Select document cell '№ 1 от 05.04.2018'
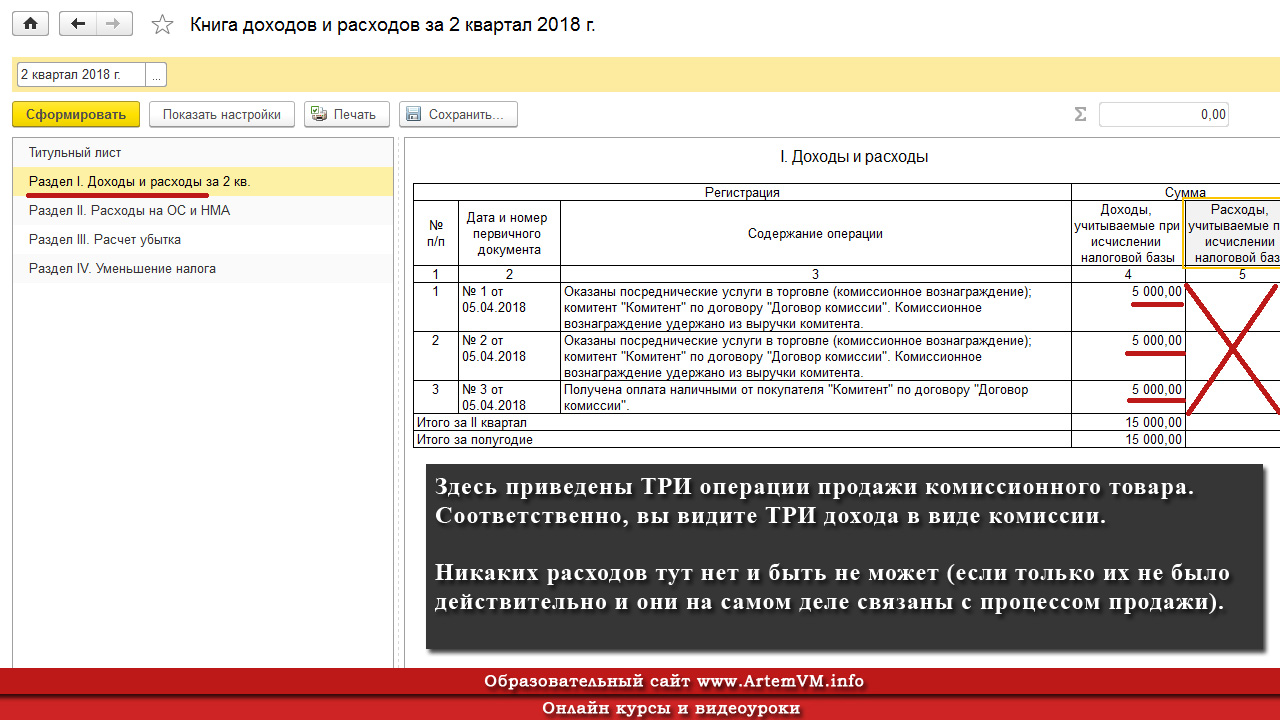The image size is (1280, 720). pos(509,307)
